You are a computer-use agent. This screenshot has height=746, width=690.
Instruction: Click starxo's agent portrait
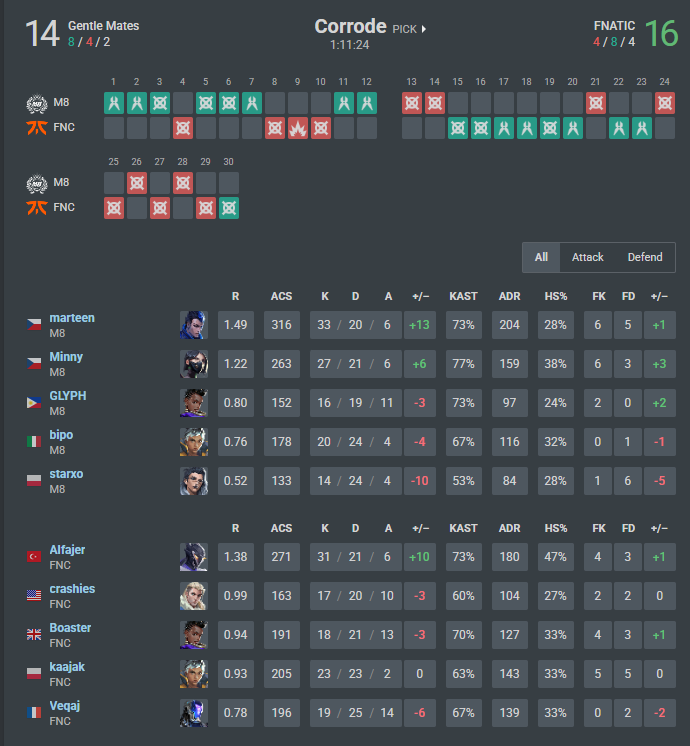tap(194, 481)
